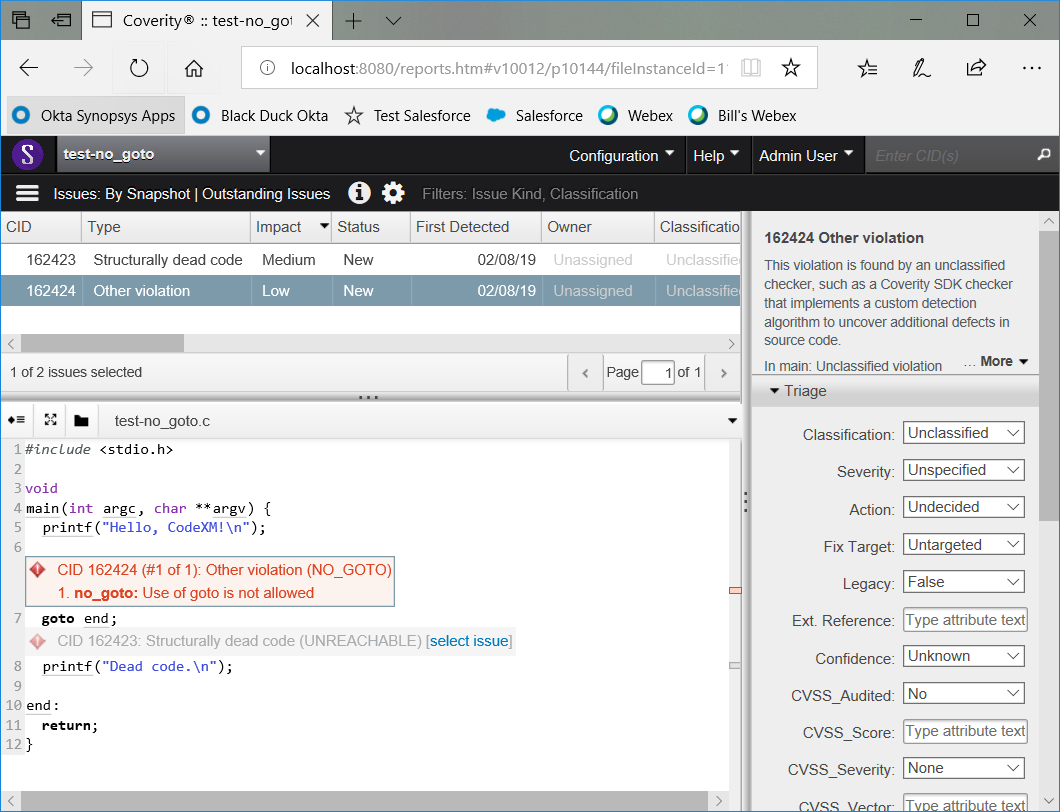Open the Fix Target dropdown
Viewport: 1060px width, 812px height.
click(963, 545)
